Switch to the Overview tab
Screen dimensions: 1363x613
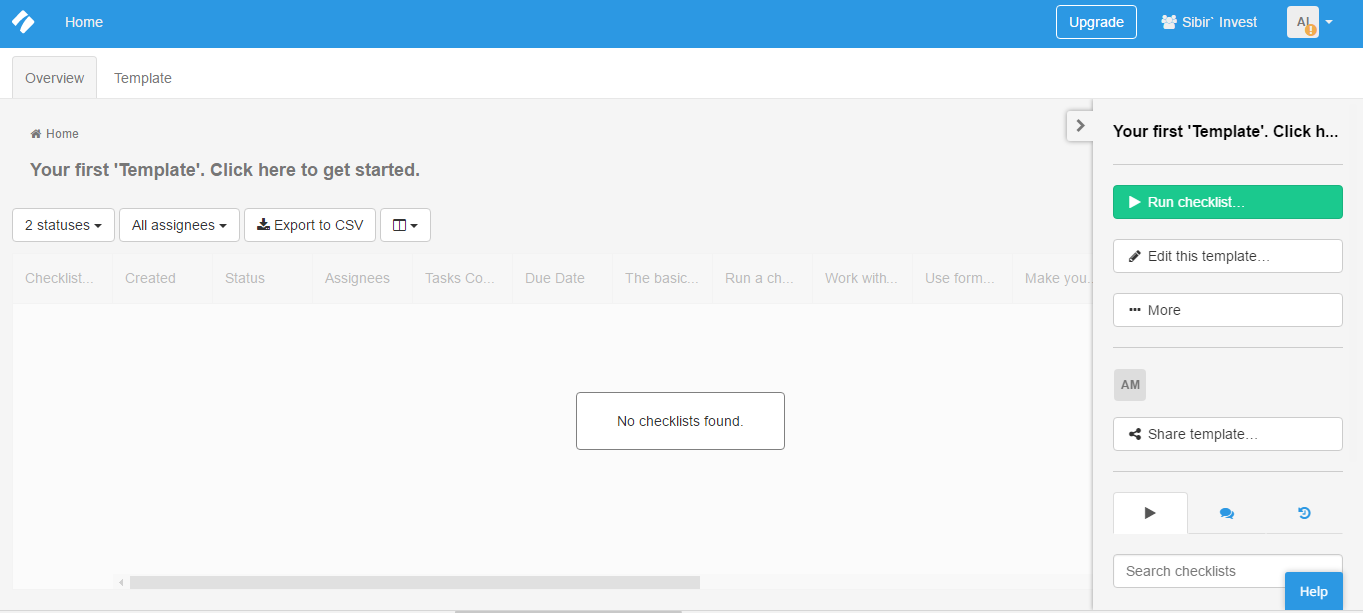[x=54, y=78]
